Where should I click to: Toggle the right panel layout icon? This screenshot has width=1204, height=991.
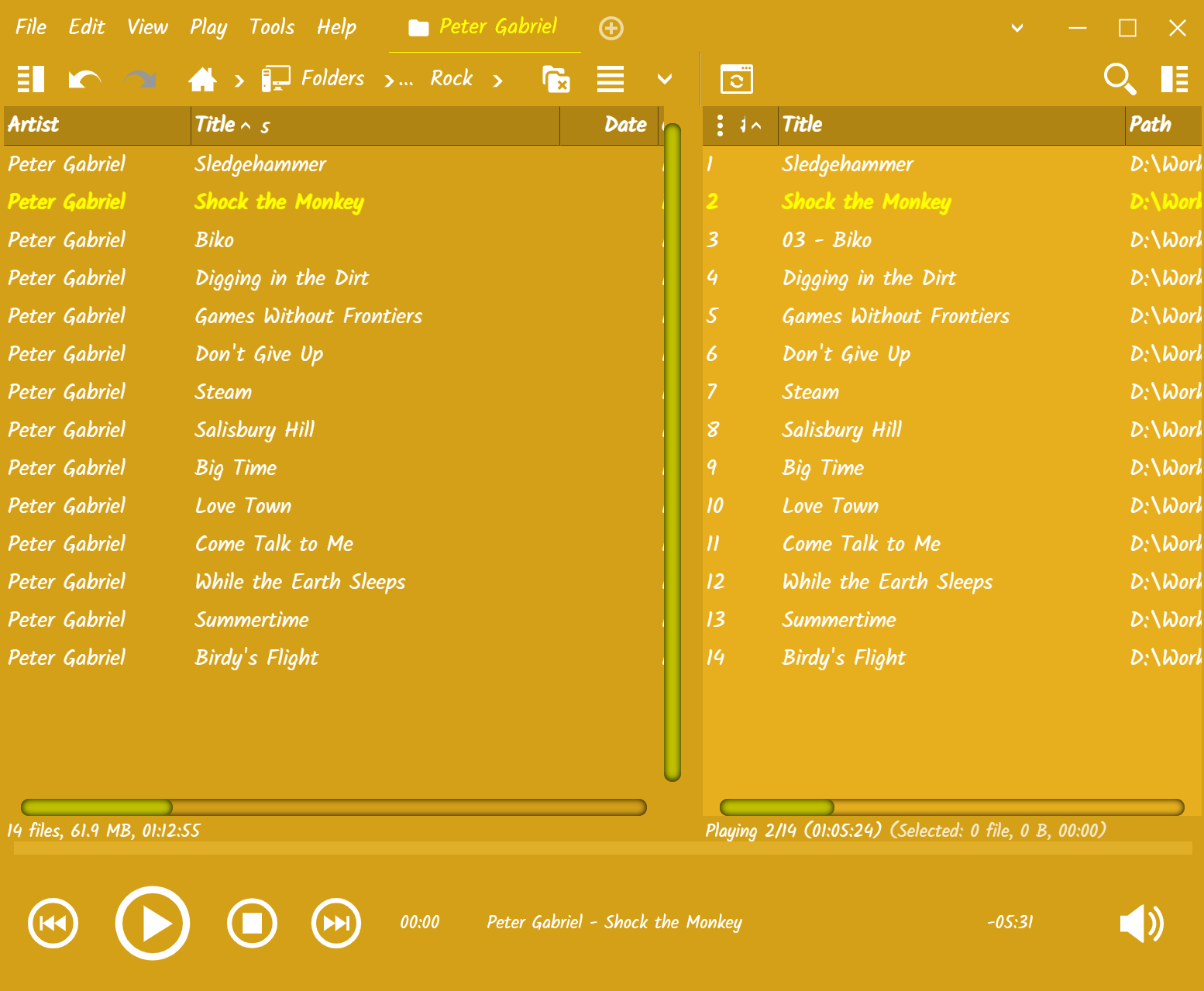click(1175, 79)
